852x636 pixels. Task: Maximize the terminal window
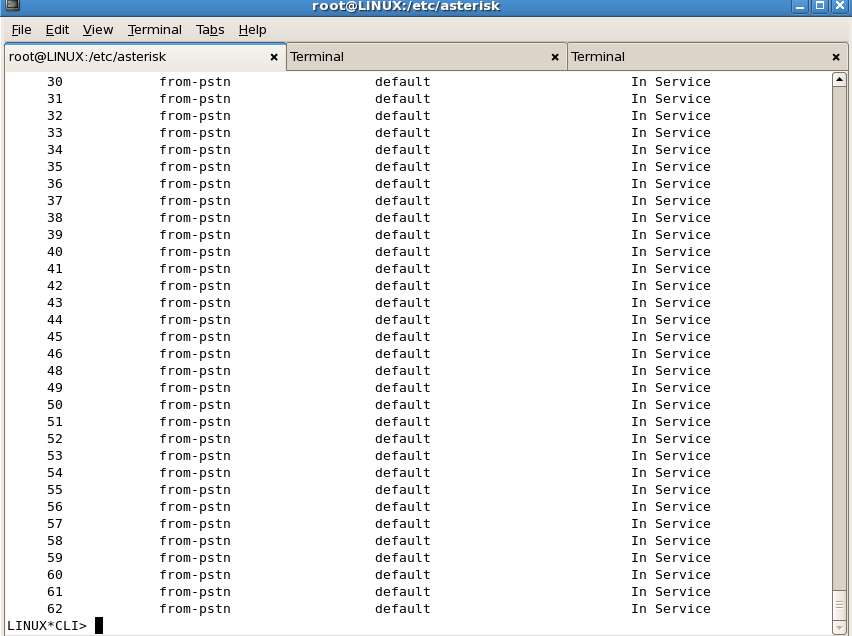pos(820,8)
